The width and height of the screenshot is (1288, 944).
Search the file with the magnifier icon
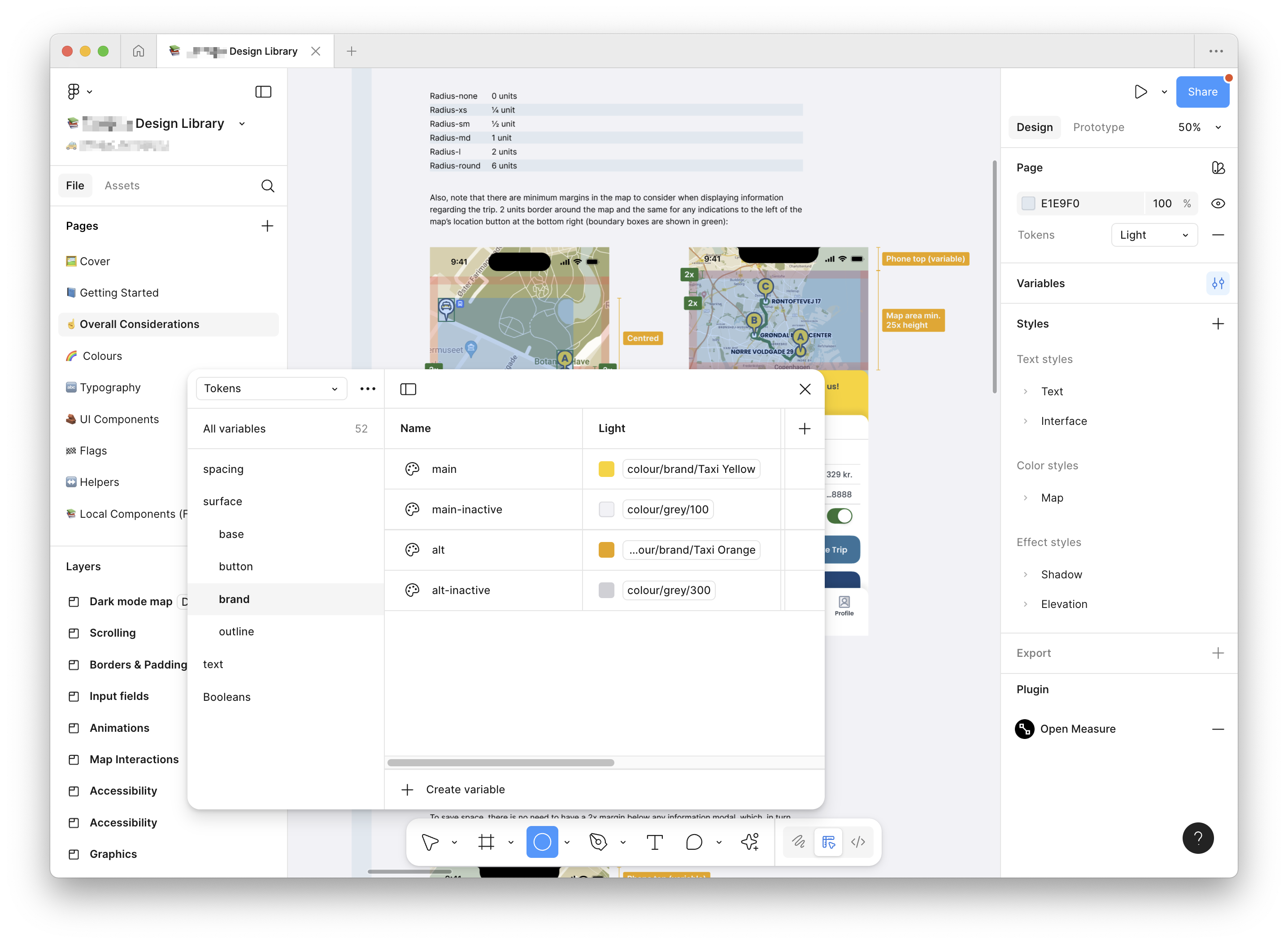[x=267, y=186]
